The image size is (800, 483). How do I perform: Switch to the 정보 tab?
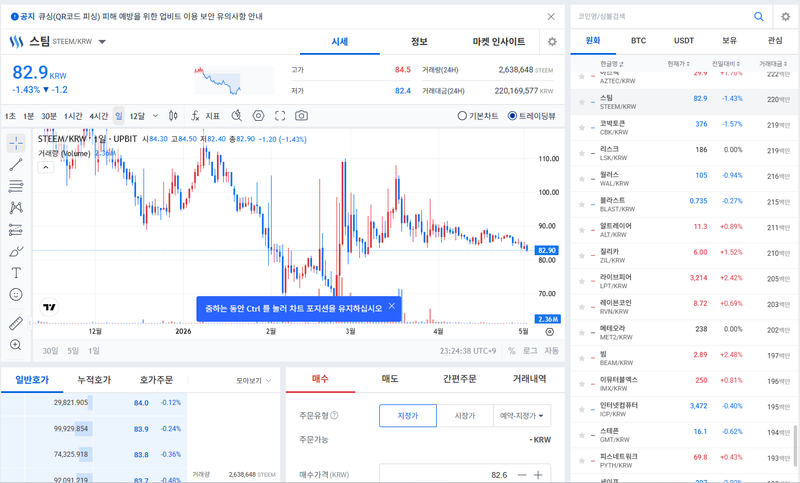pyautogui.click(x=419, y=42)
